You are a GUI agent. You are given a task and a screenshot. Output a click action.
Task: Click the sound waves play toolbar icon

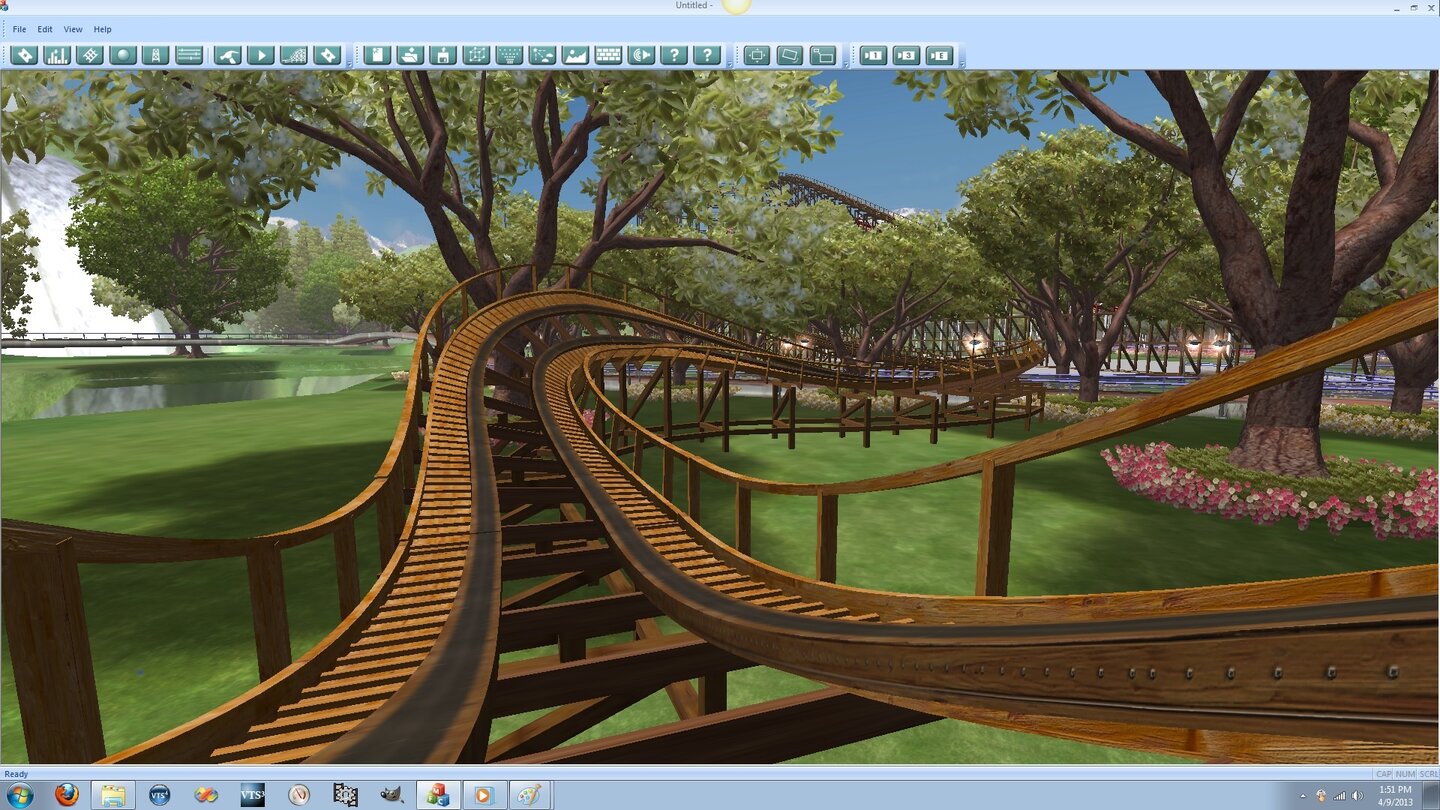(x=641, y=55)
